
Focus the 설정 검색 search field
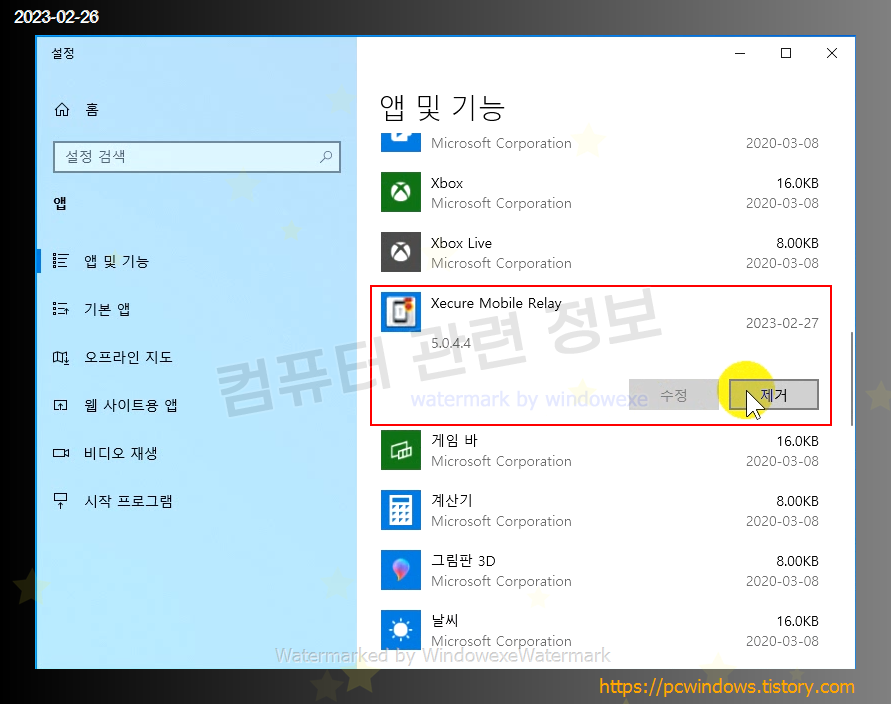(197, 157)
